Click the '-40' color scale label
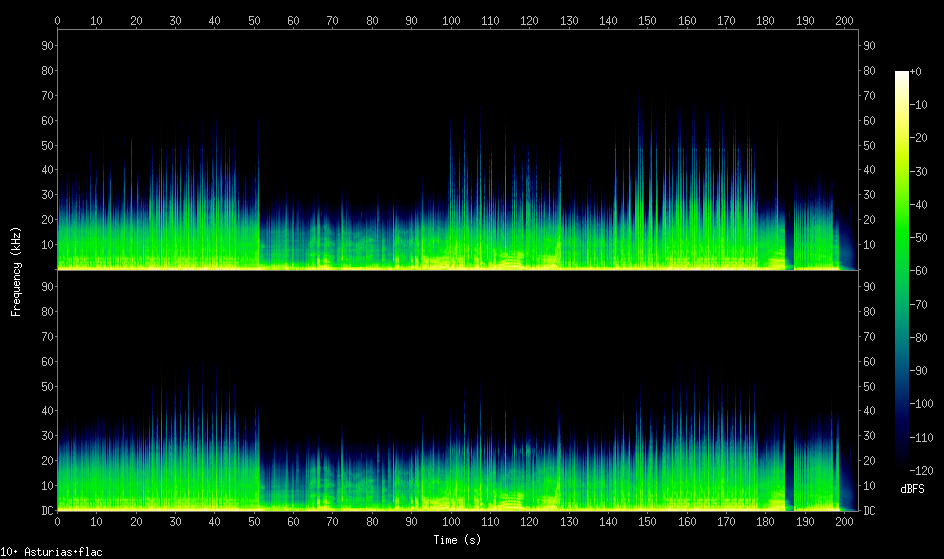The image size is (944, 559). point(918,205)
